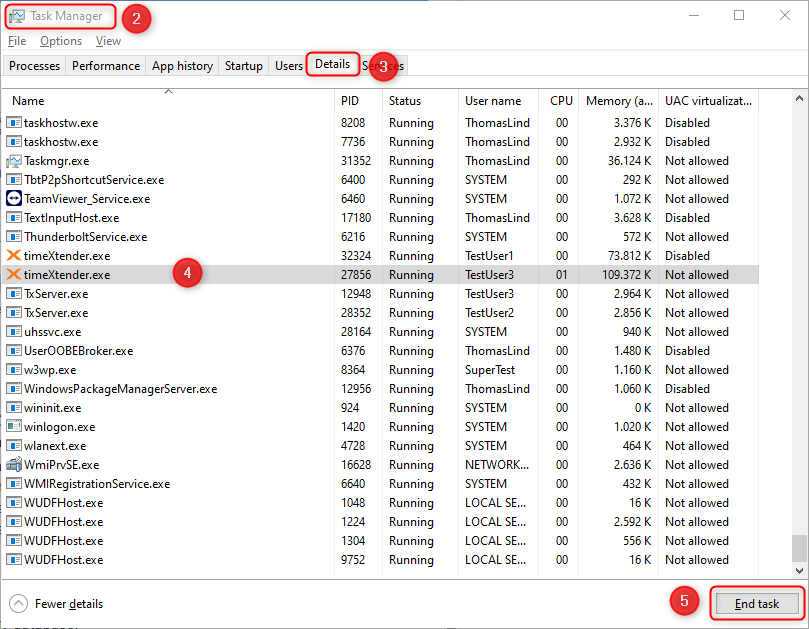Sort by the User name column header
The image size is (809, 629).
click(x=498, y=101)
